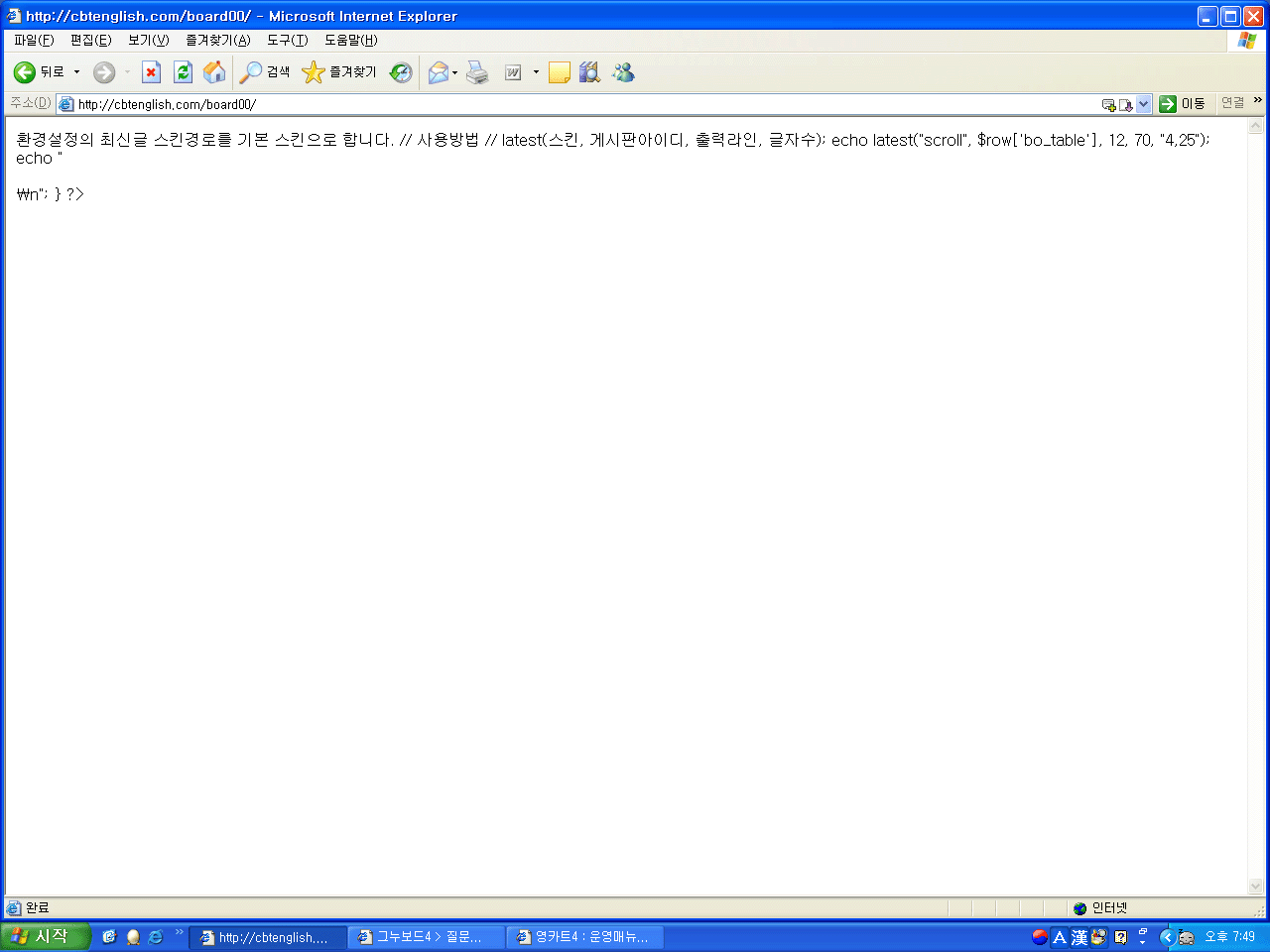Click the speech-bubble plus icon in address bar

(1108, 105)
